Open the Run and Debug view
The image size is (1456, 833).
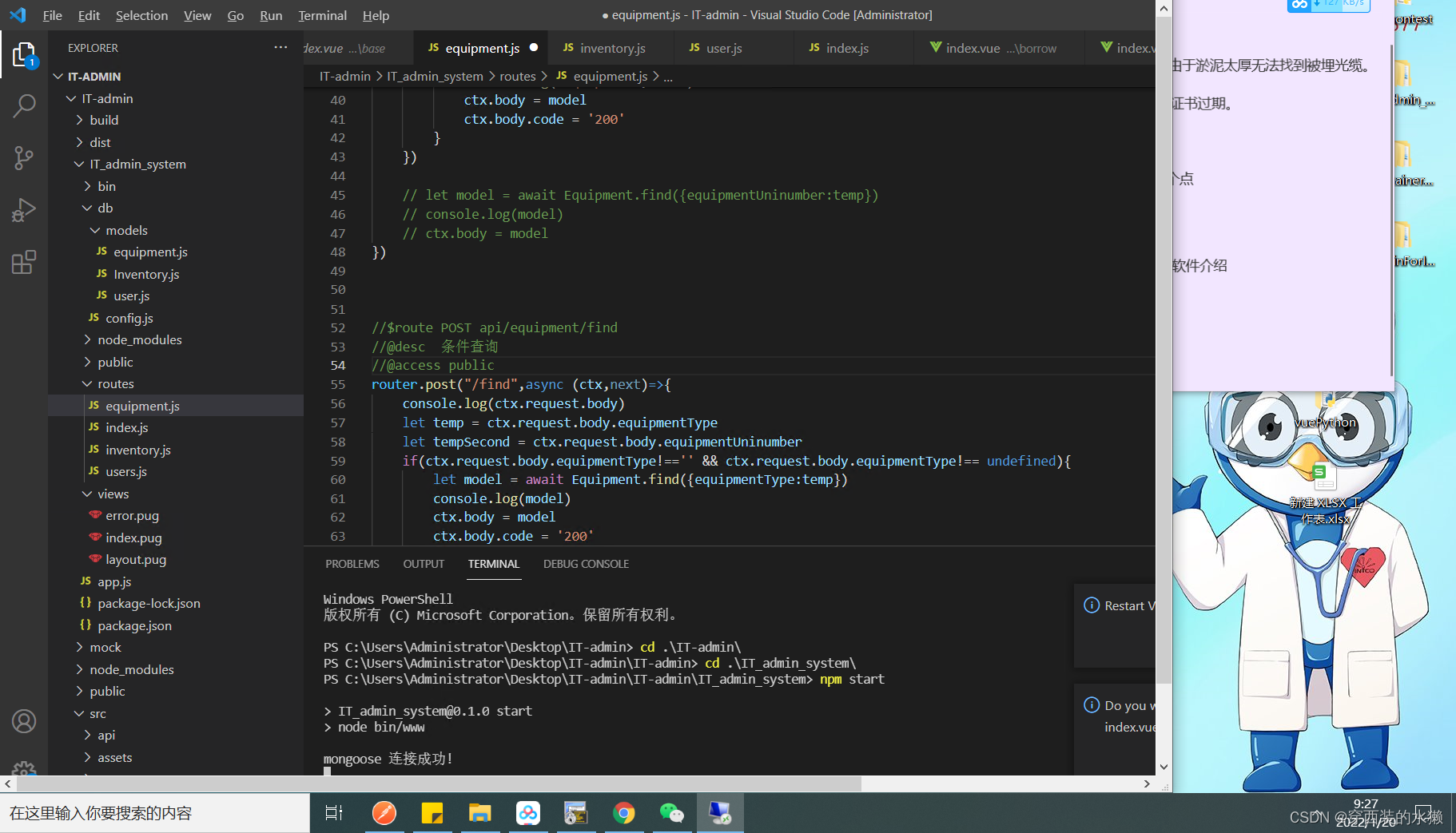[24, 209]
